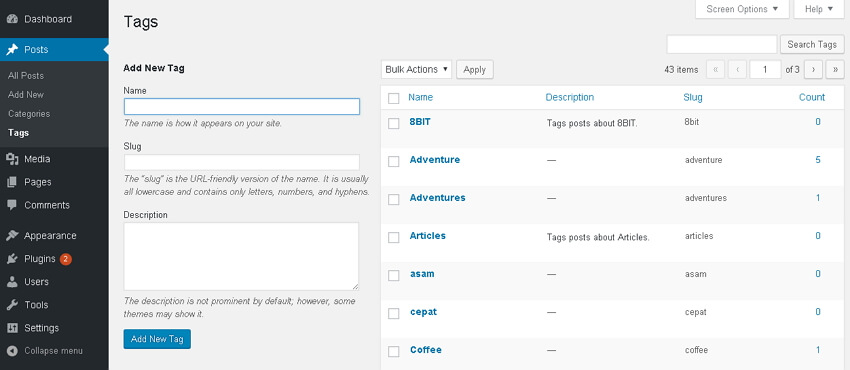850x370 pixels.
Task: Sort by Name column header
Action: (421, 98)
